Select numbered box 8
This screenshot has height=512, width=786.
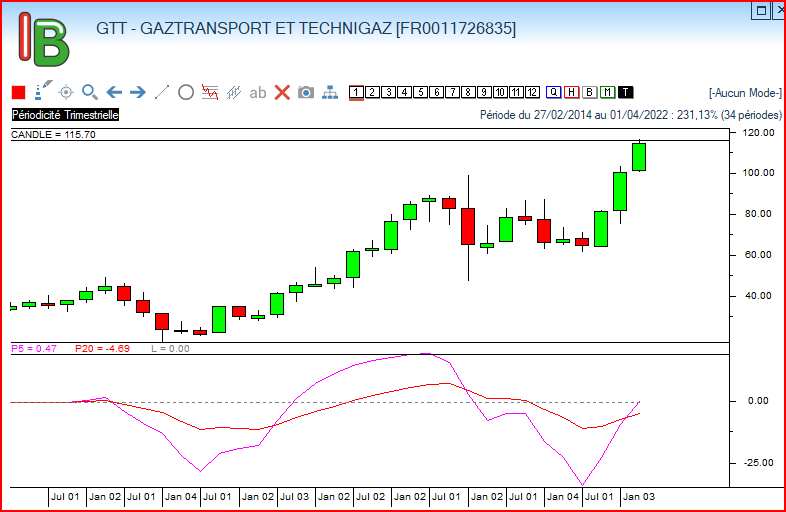point(468,92)
